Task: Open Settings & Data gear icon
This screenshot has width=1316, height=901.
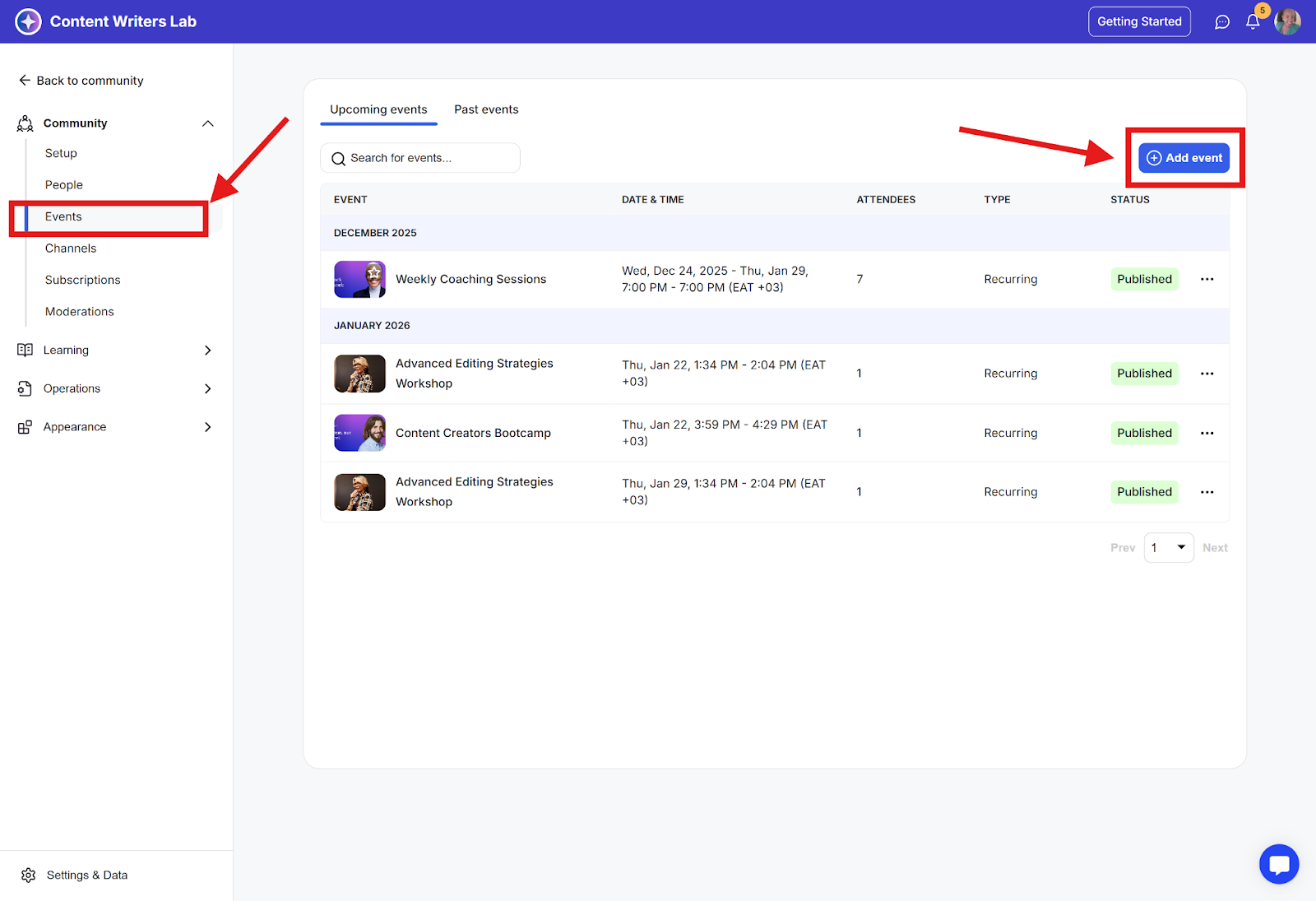Action: coord(29,875)
